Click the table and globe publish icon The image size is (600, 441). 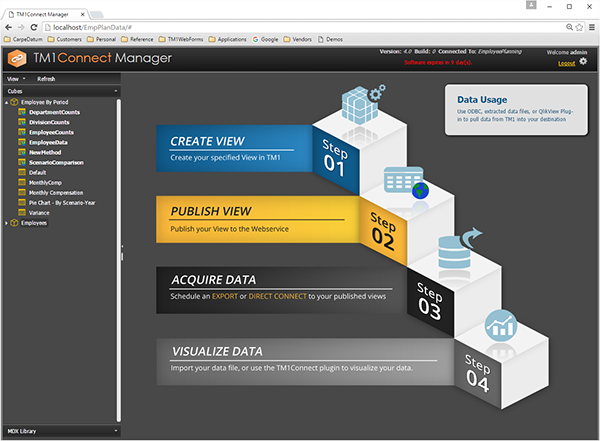406,183
